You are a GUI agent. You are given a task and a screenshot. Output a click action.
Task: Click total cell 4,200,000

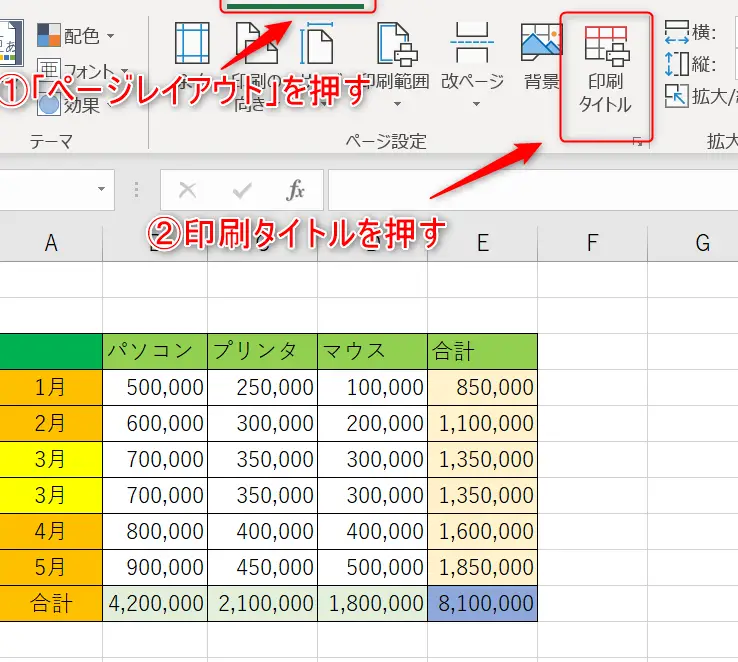(x=155, y=604)
